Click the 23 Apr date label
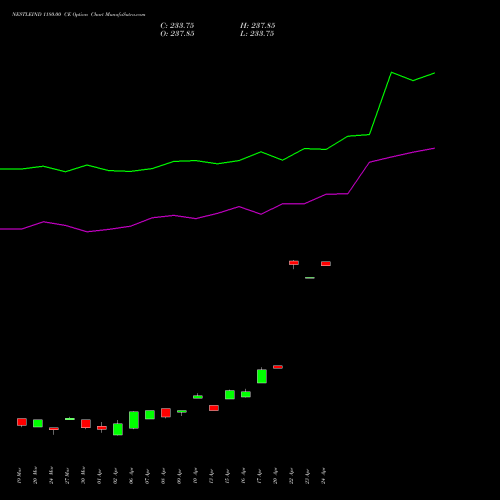 [x=307, y=476]
